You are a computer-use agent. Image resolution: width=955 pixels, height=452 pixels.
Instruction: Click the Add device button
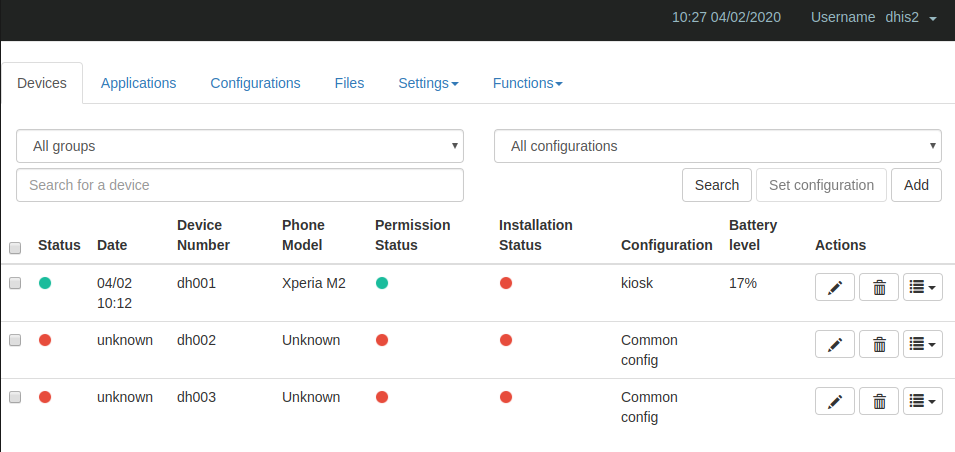click(916, 185)
